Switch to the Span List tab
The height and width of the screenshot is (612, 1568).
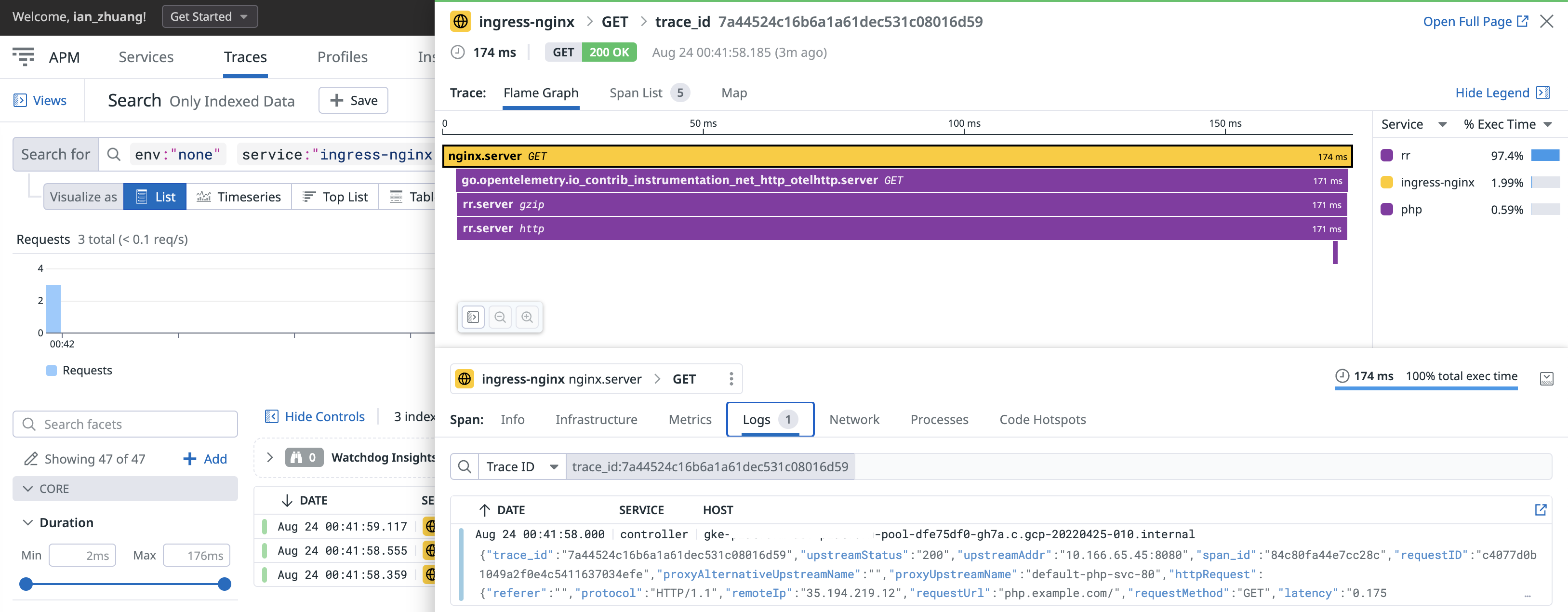[636, 93]
